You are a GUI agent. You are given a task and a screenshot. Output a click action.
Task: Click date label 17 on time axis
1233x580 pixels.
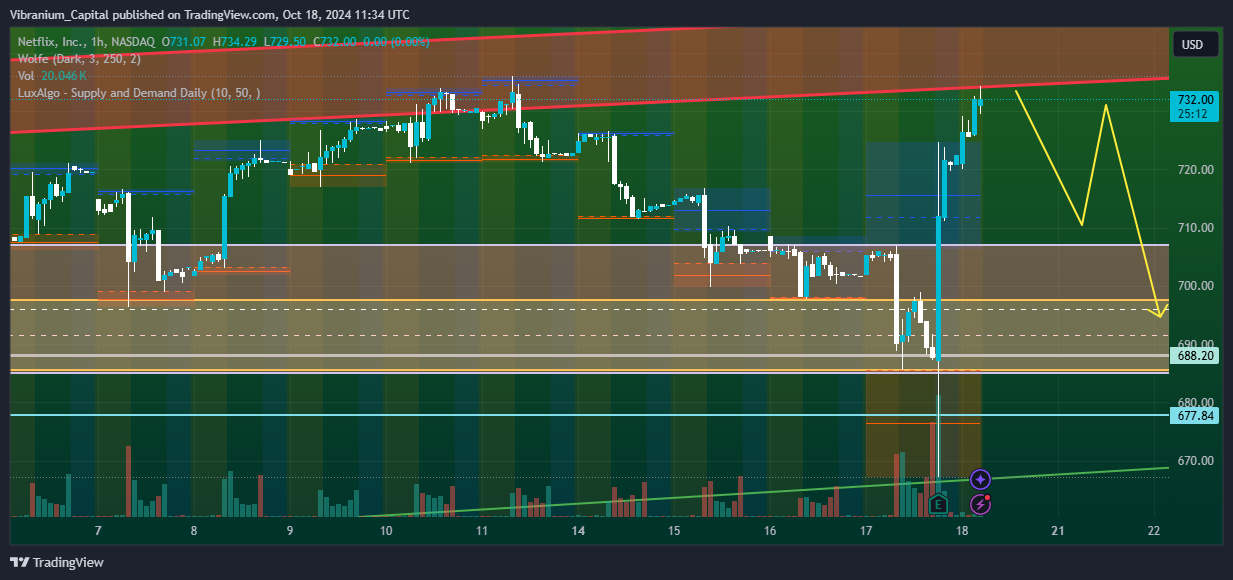click(866, 531)
